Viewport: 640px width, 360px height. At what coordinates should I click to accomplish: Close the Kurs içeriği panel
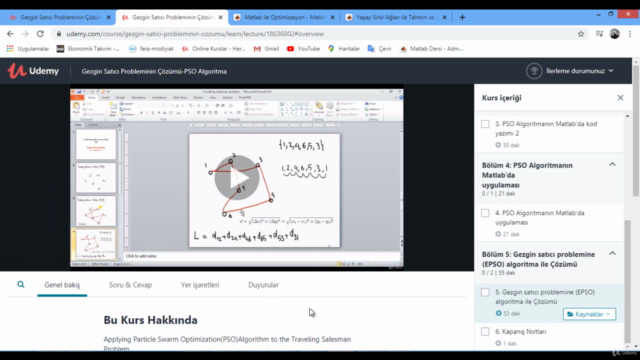pyautogui.click(x=620, y=98)
